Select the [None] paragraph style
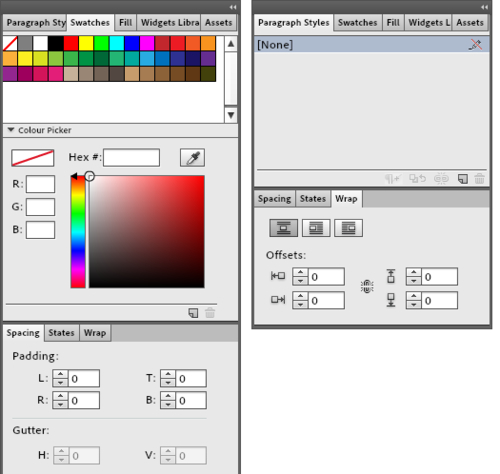Image resolution: width=500 pixels, height=474 pixels. click(372, 45)
